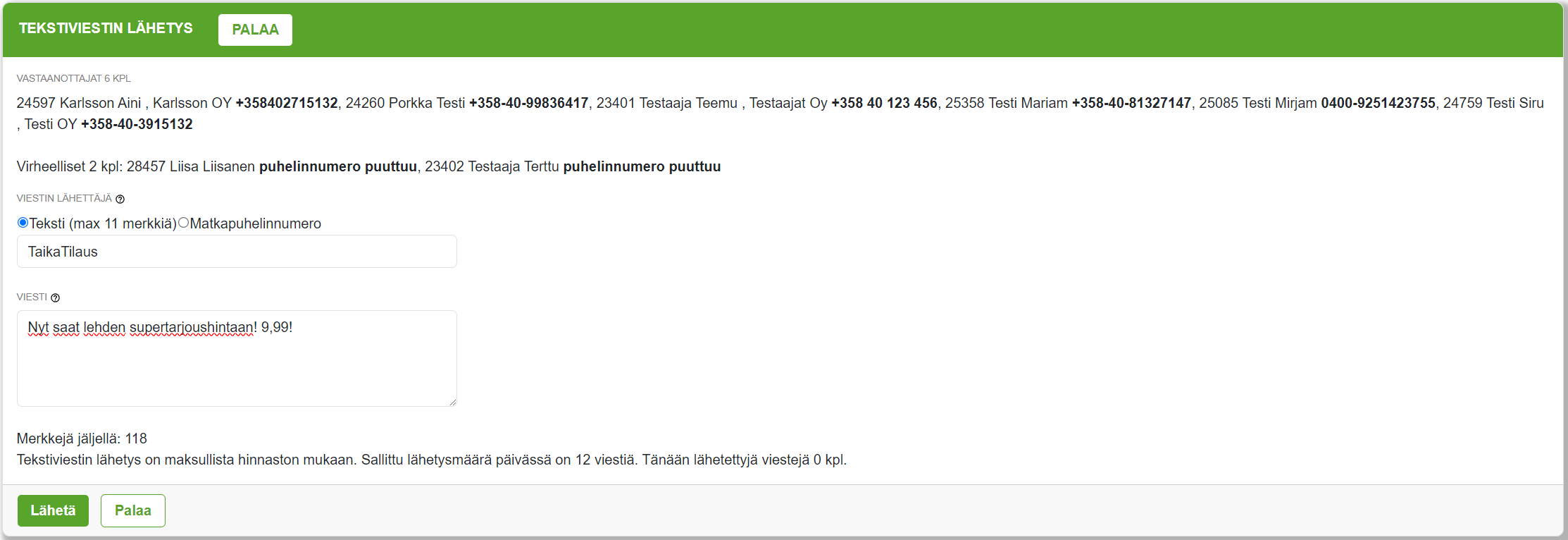Click the PALAA button in green header
The height and width of the screenshot is (540, 1568).
click(x=255, y=30)
